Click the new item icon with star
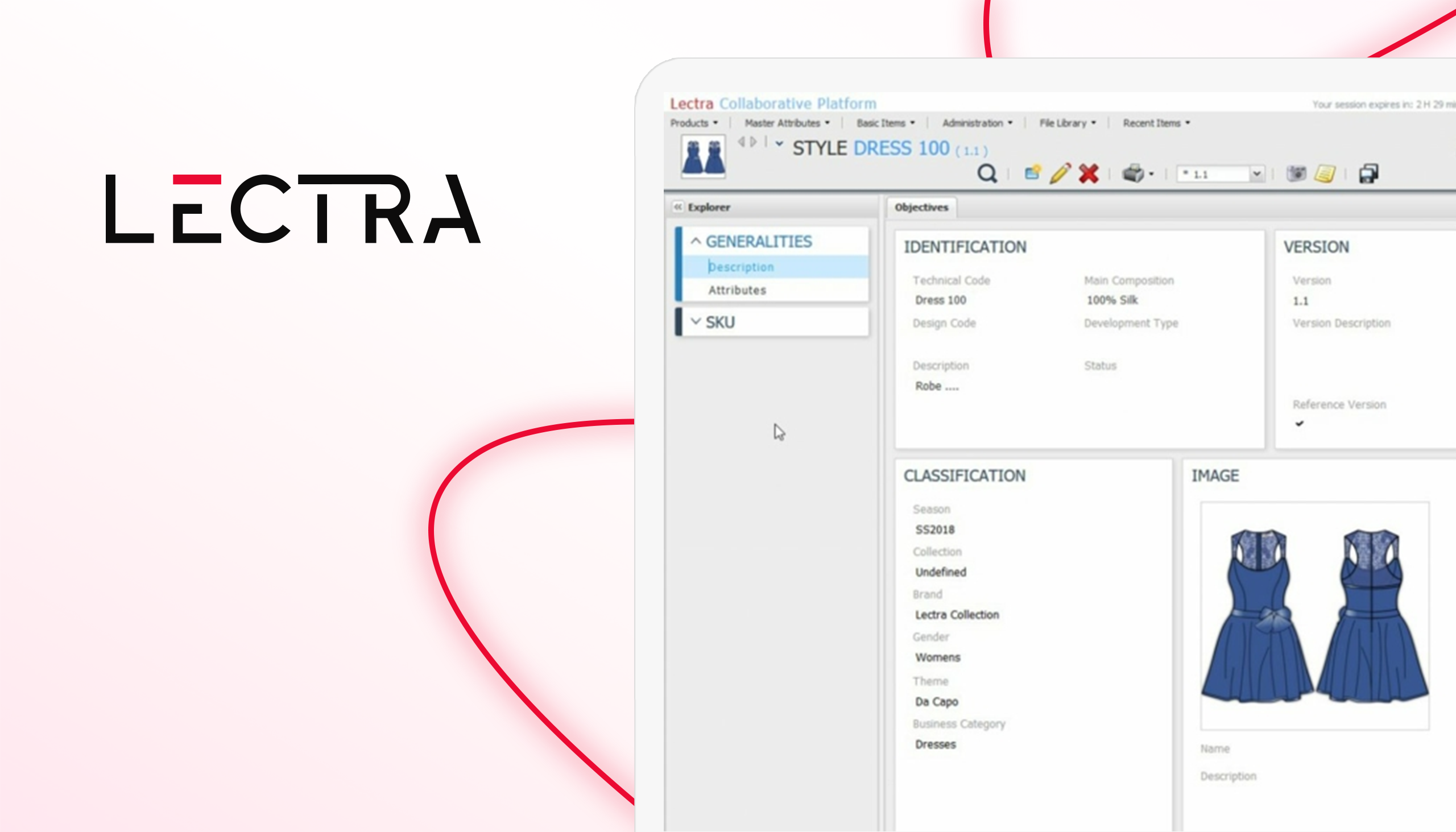This screenshot has width=1456, height=832. (1032, 172)
